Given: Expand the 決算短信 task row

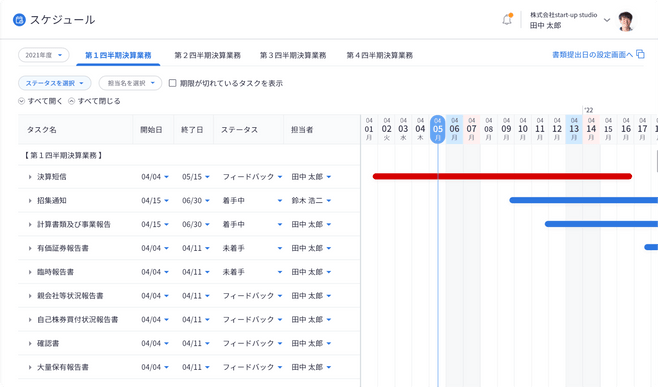Looking at the screenshot, I should tap(30, 177).
